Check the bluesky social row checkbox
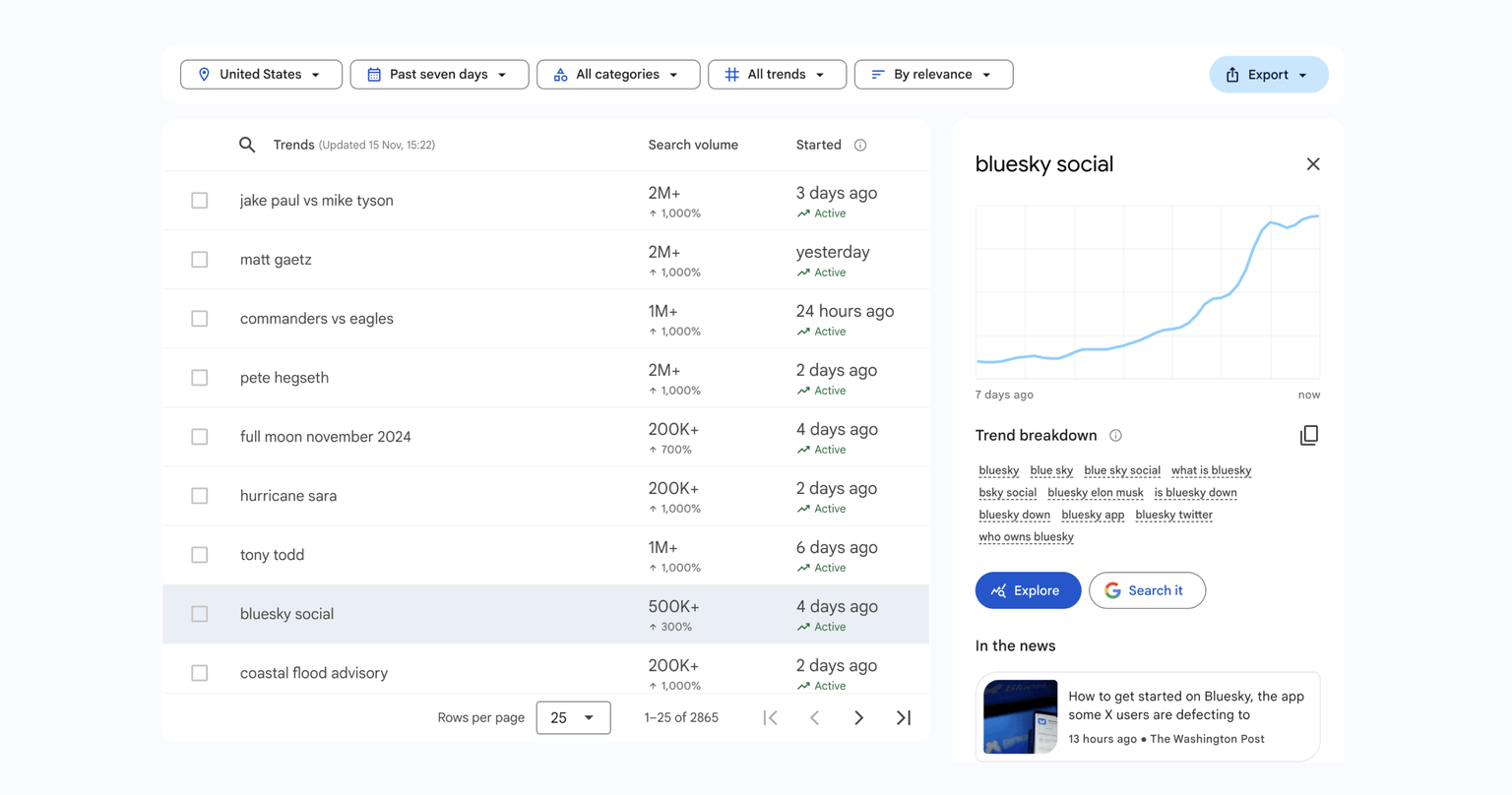 tap(200, 614)
